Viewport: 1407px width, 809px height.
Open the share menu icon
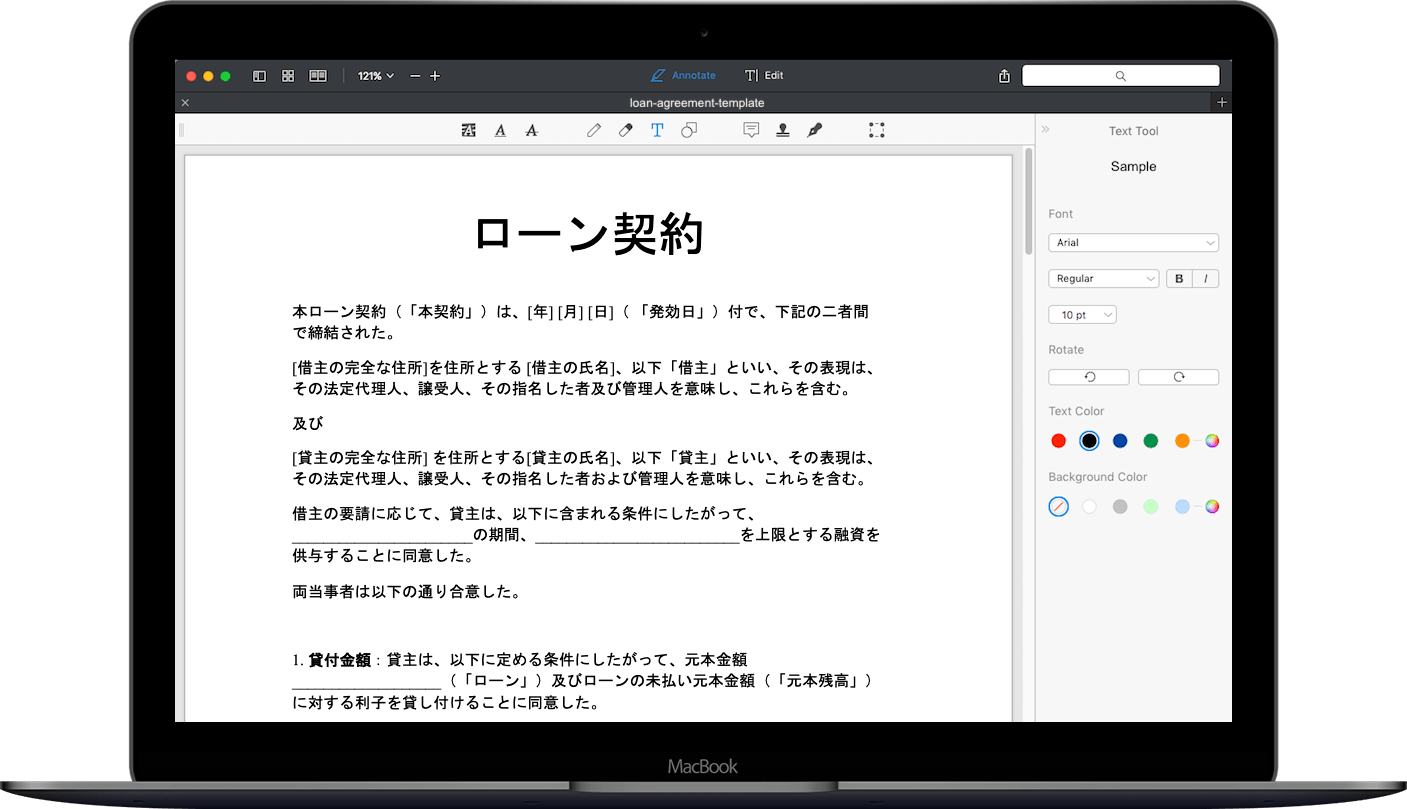click(x=1004, y=76)
